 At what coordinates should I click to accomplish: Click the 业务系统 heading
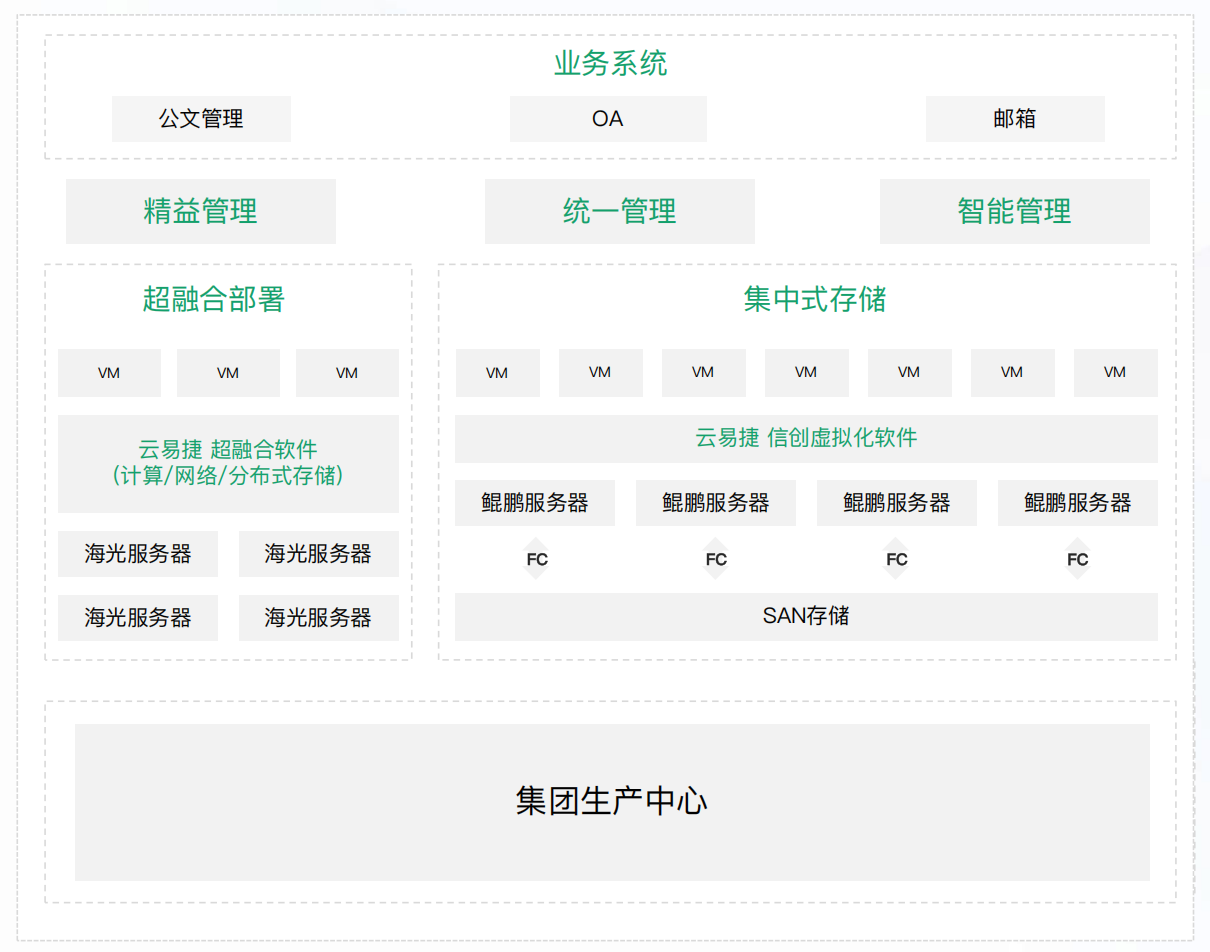coord(610,64)
